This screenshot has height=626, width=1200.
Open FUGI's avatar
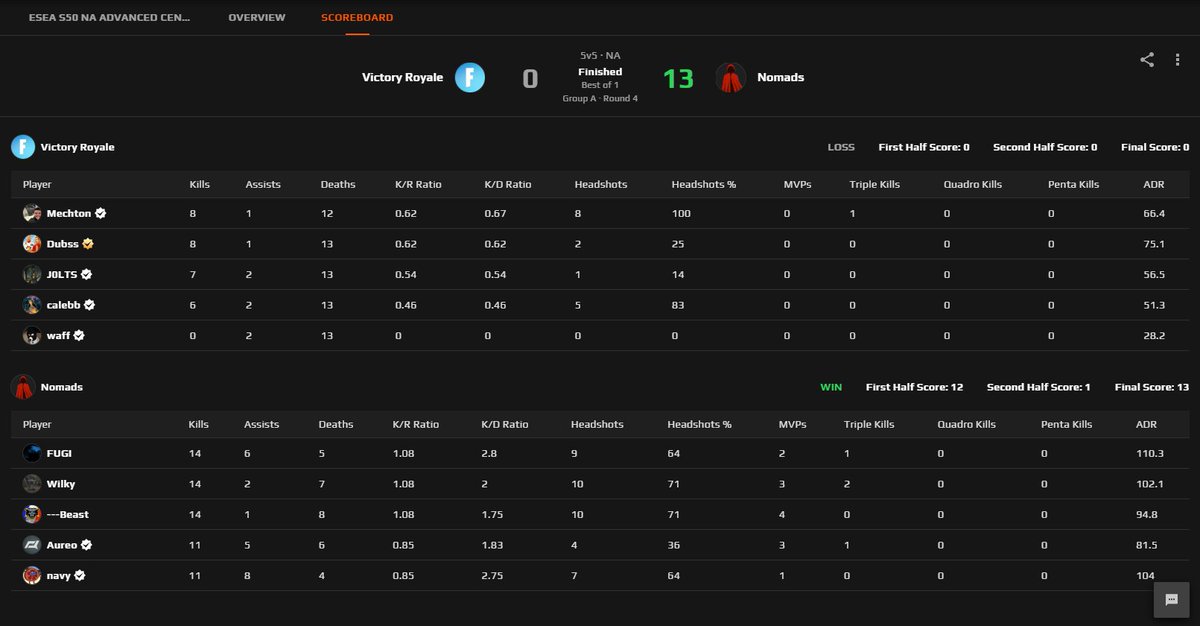coord(32,453)
